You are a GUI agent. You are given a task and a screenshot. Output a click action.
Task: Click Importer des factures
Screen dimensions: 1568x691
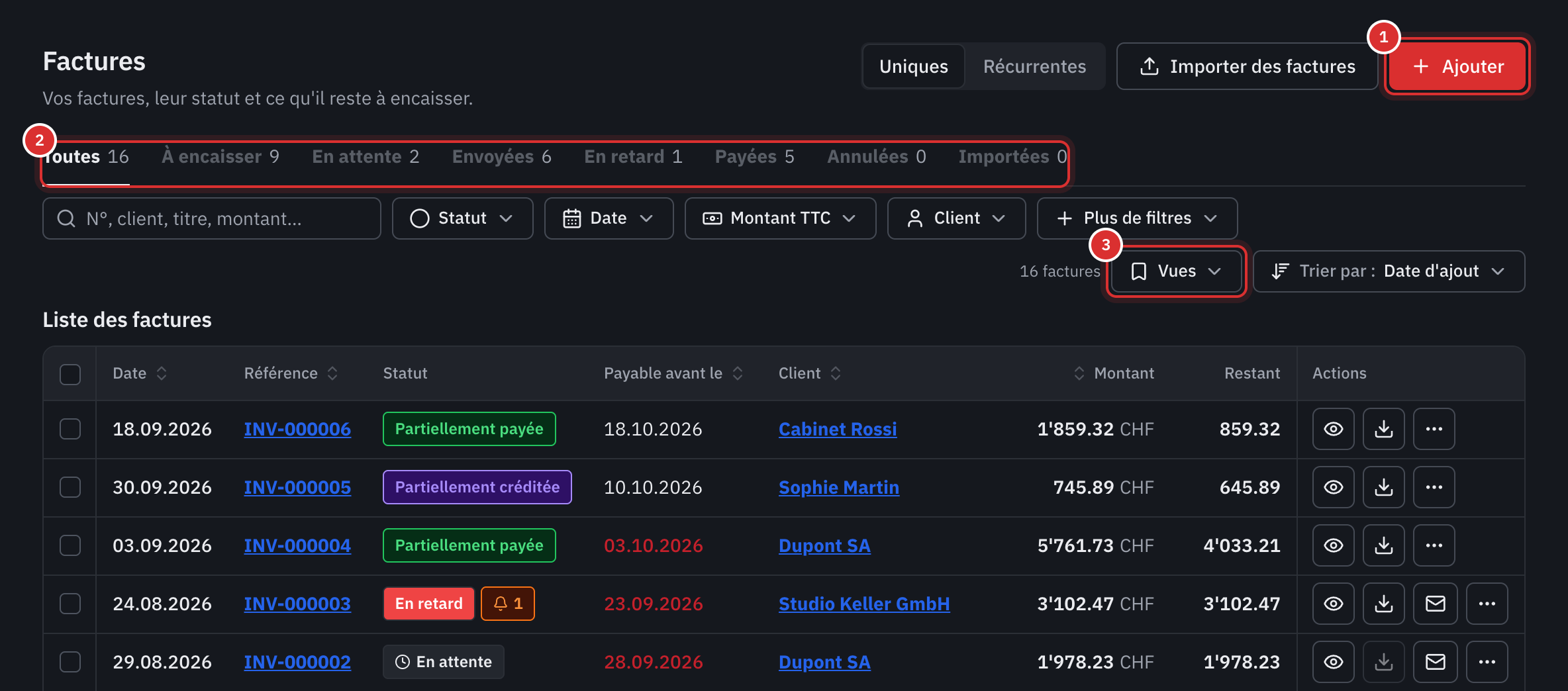pos(1247,66)
